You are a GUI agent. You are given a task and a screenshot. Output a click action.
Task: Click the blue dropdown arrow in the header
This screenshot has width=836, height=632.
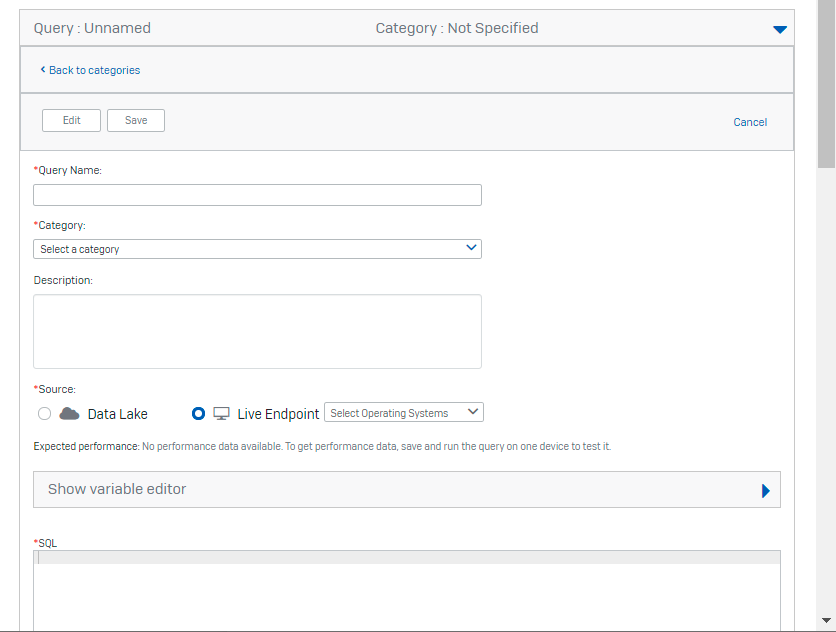[779, 29]
